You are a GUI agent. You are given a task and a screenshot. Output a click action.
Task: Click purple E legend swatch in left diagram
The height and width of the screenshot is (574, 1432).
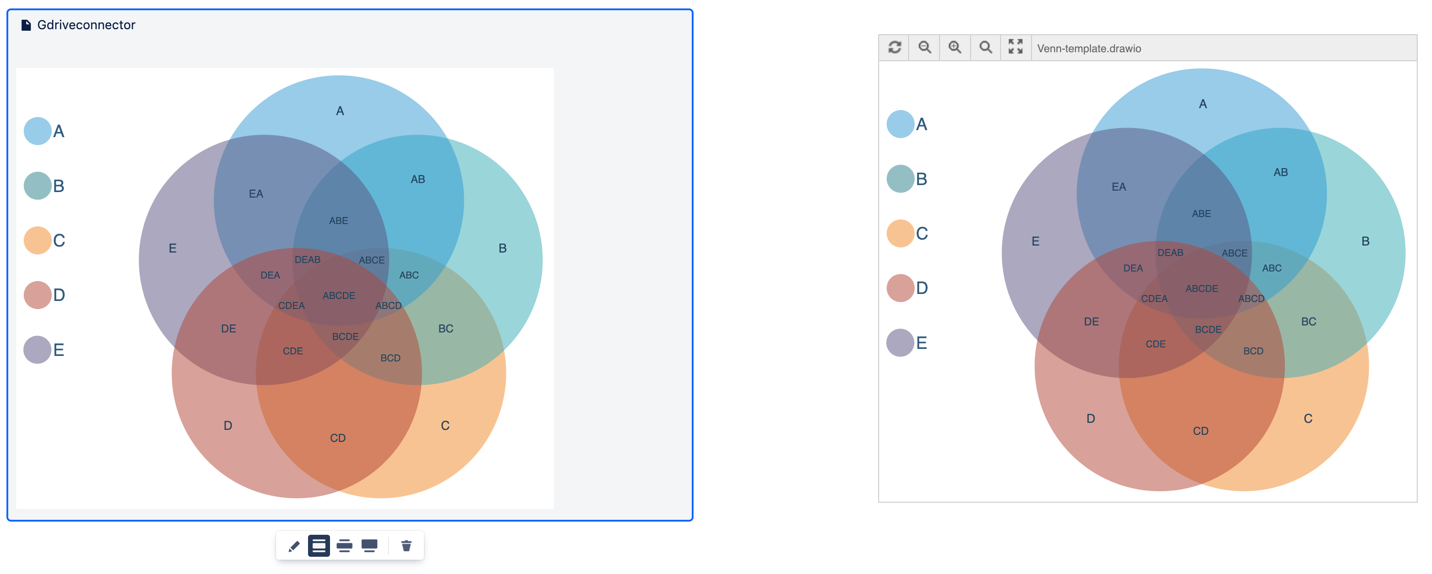(38, 350)
